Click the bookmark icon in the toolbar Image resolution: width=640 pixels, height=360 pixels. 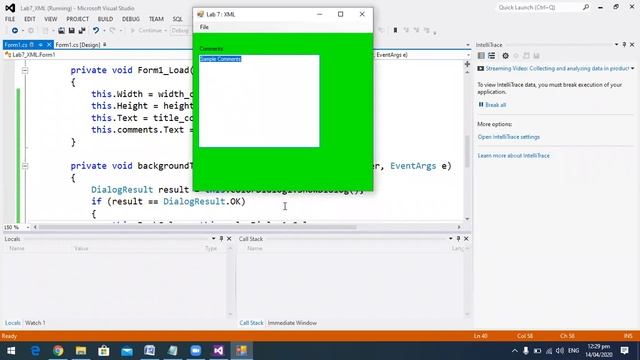click(395, 30)
